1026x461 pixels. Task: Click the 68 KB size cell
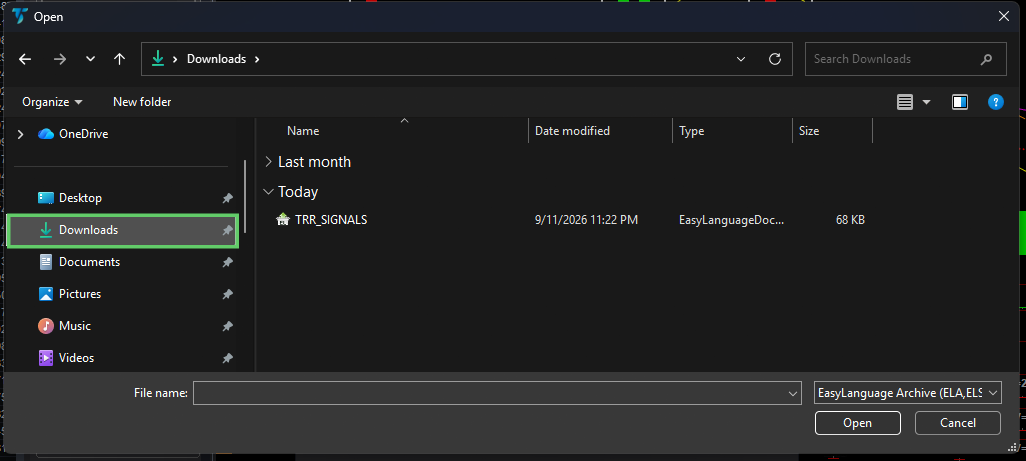coord(850,220)
